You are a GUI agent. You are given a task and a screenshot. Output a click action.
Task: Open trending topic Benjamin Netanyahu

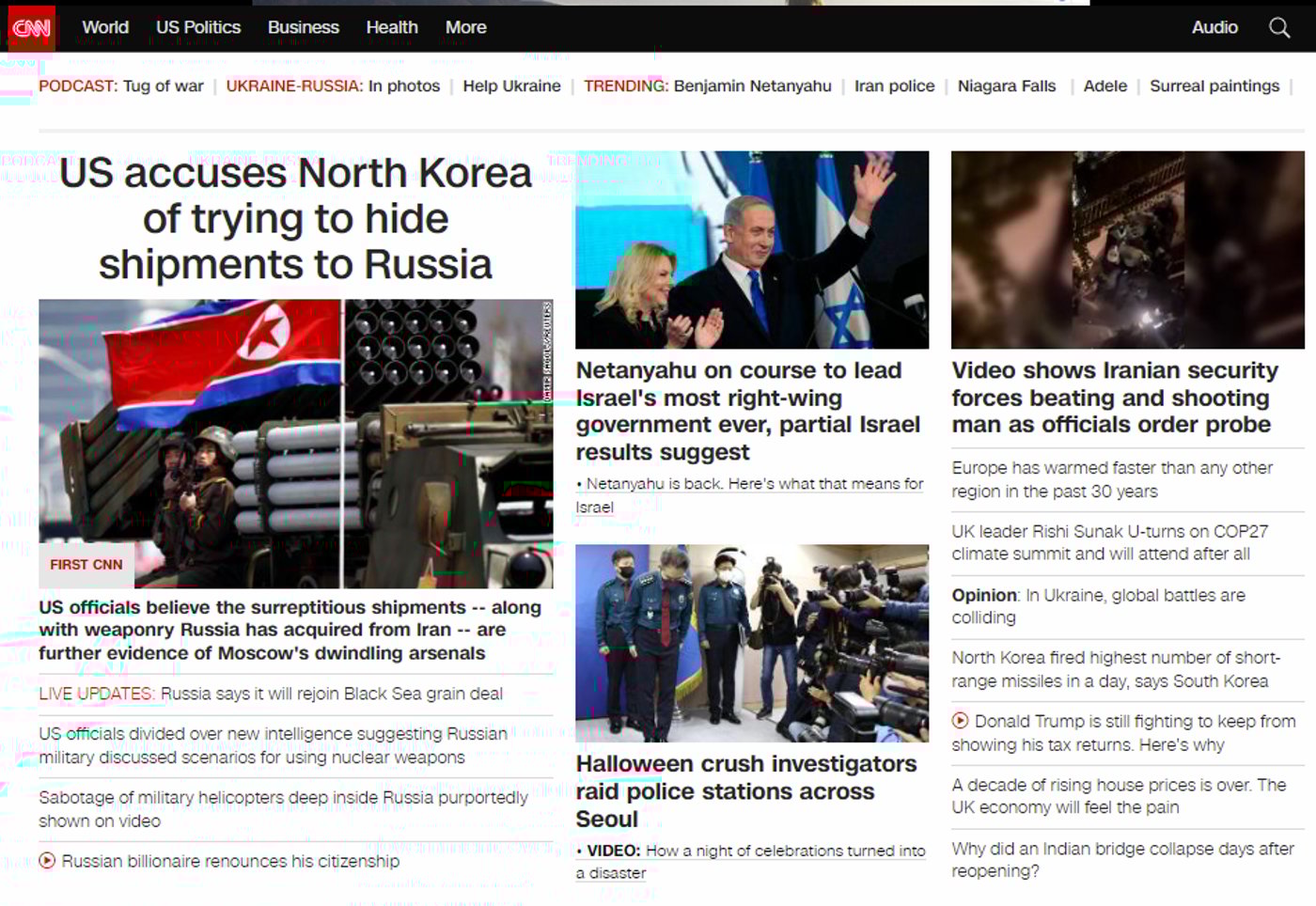coord(753,86)
